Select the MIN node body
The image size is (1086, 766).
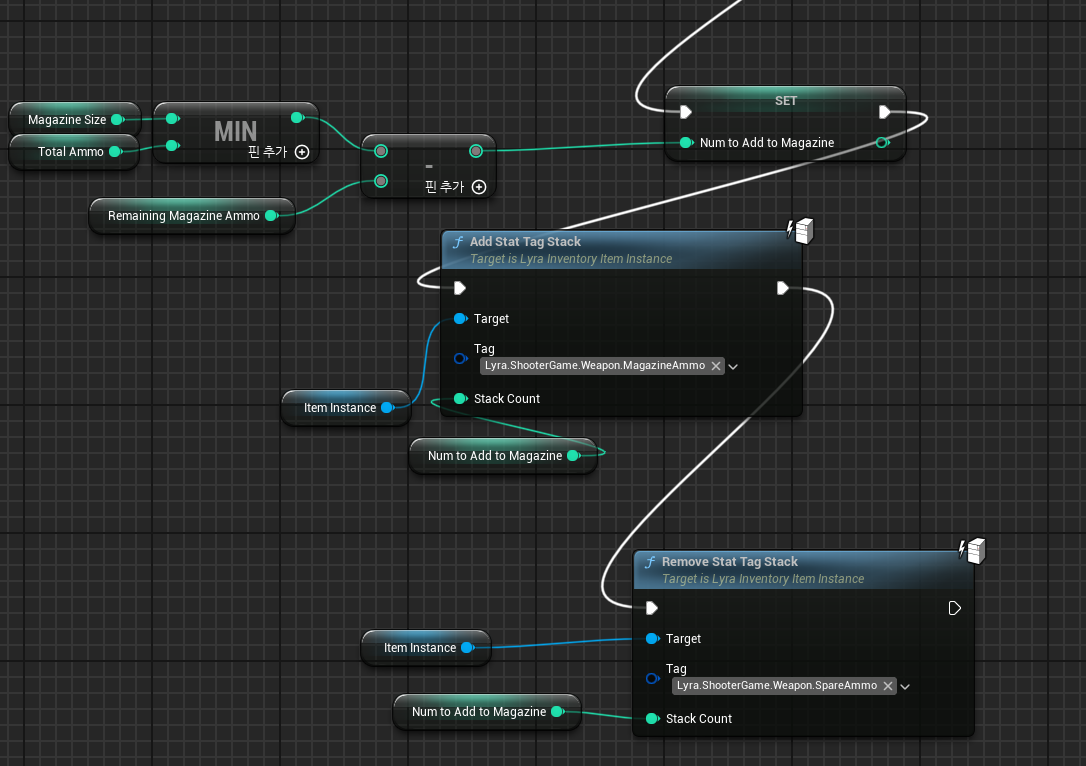tap(235, 132)
